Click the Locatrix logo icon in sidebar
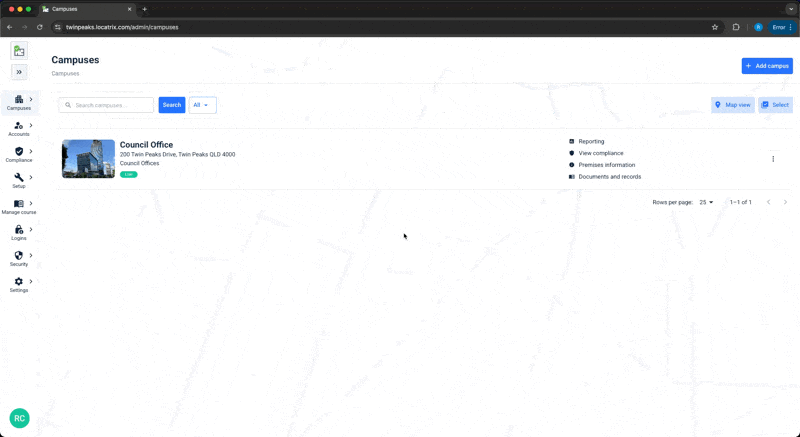800x437 pixels. pos(19,50)
